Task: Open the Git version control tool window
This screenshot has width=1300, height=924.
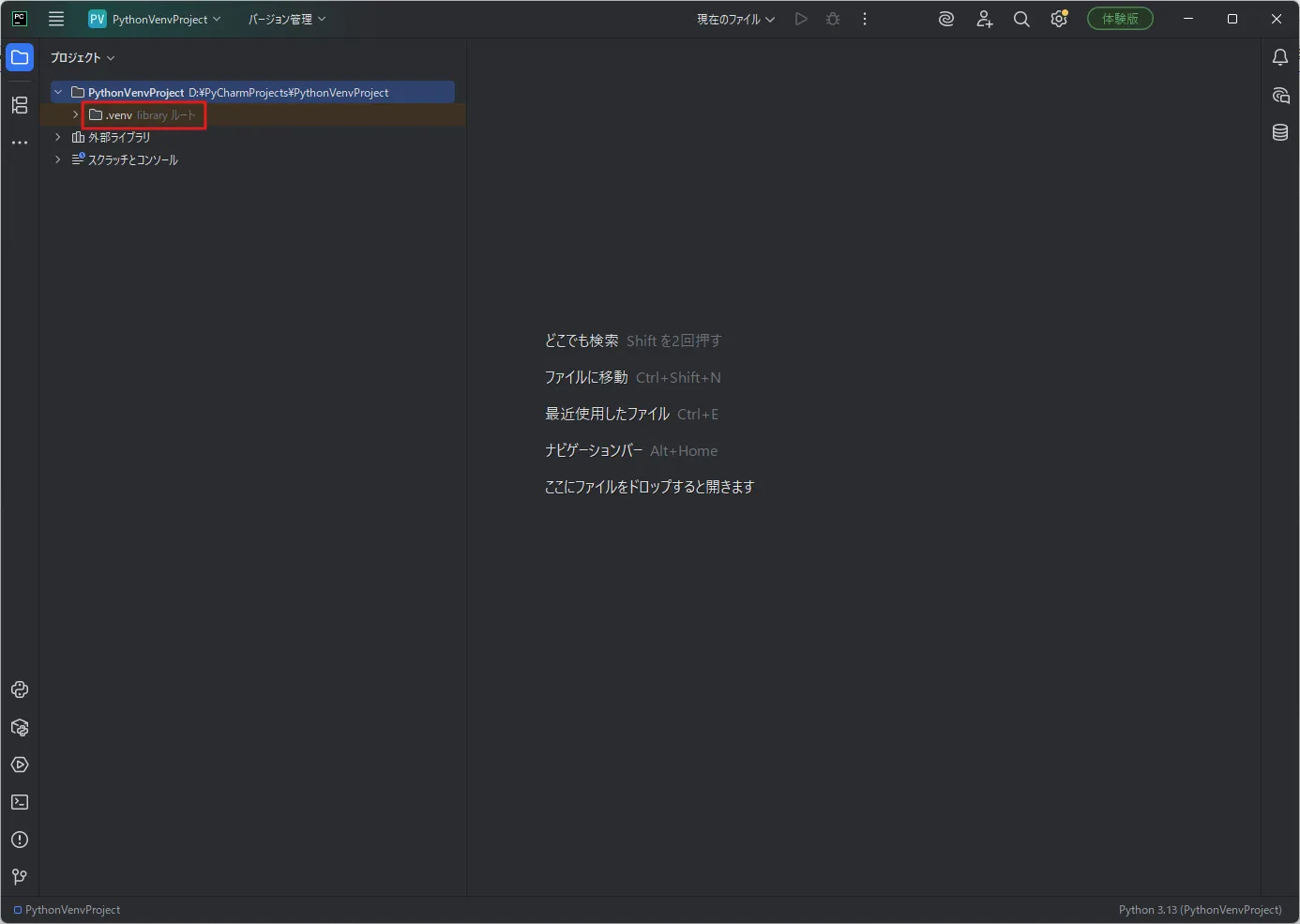Action: (20, 877)
